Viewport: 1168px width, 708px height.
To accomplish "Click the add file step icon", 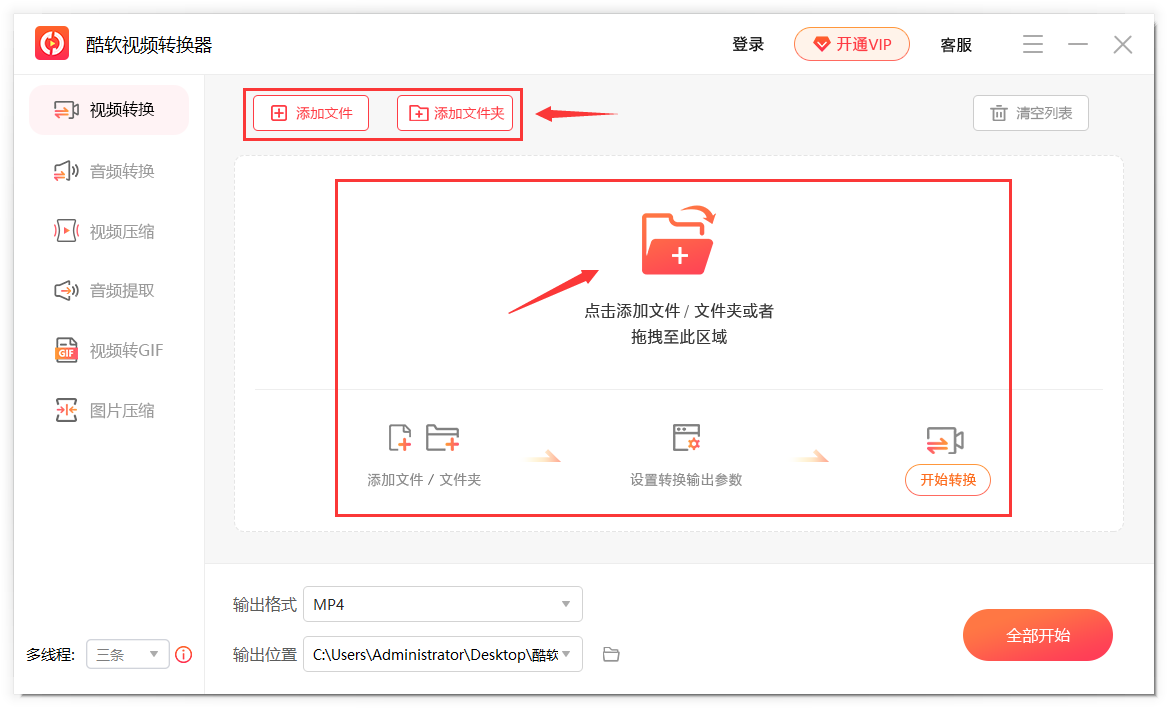I will pos(400,437).
